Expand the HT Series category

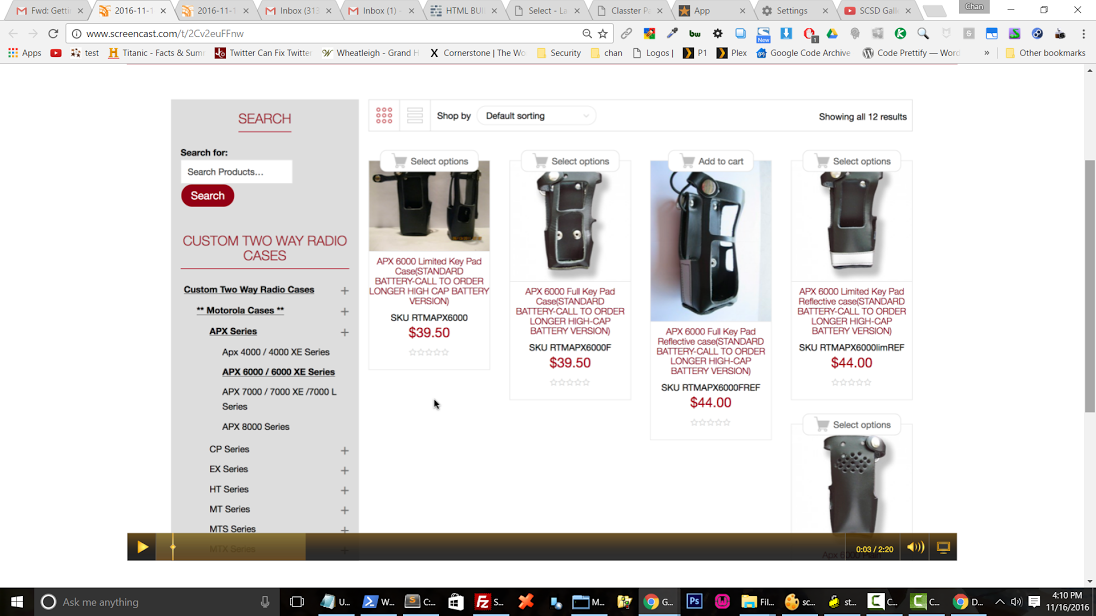click(344, 490)
